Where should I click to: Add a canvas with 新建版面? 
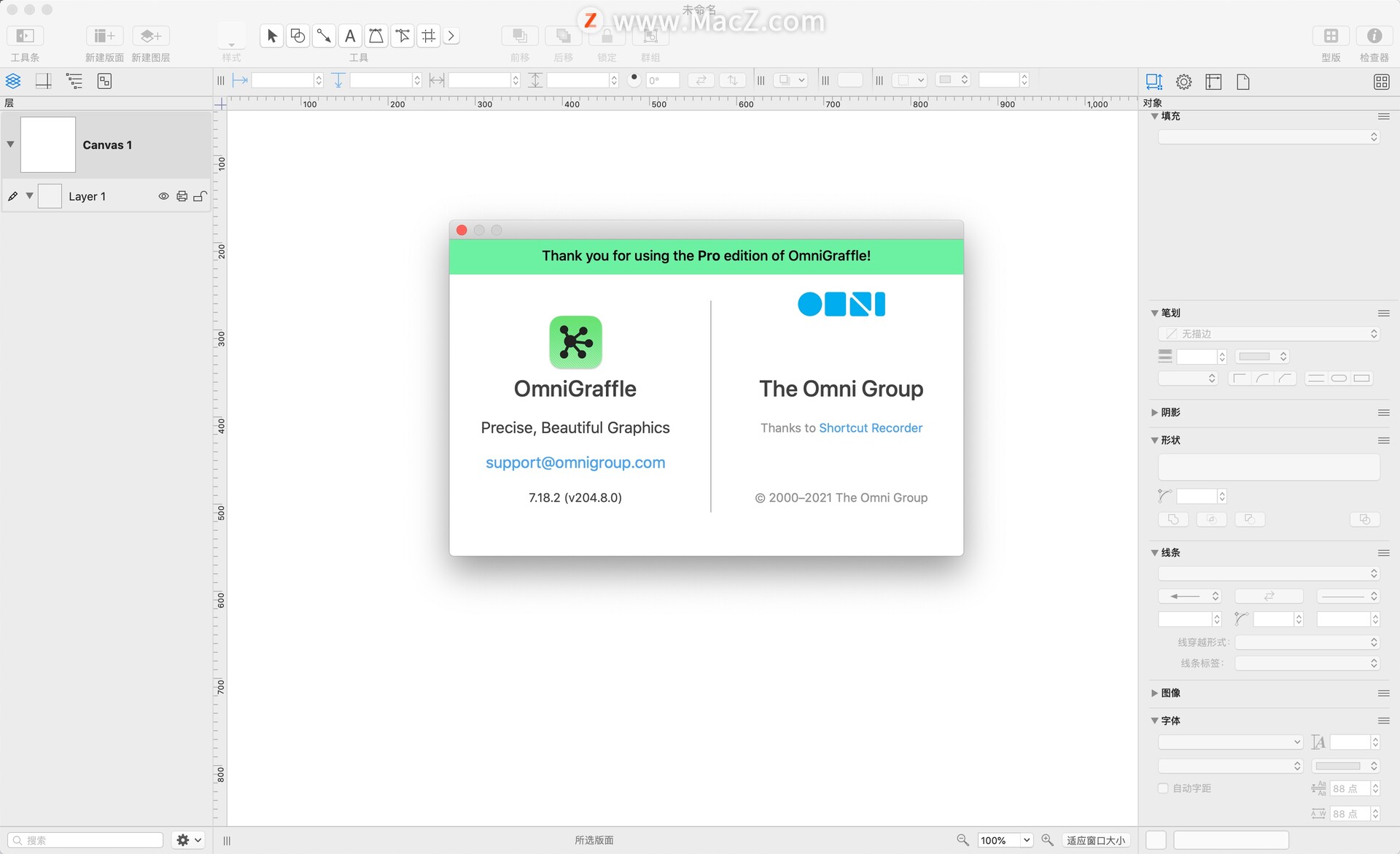(104, 36)
